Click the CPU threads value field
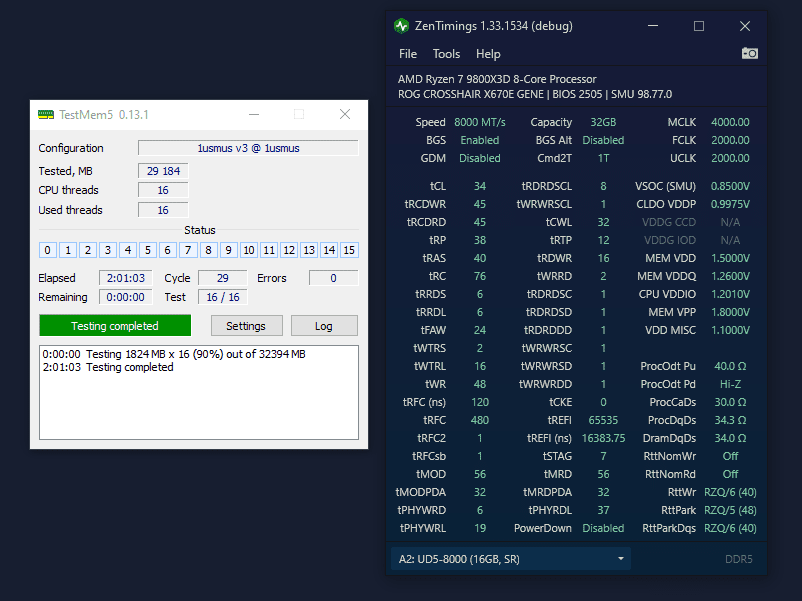Screen dimensions: 802x601 (x=163, y=190)
